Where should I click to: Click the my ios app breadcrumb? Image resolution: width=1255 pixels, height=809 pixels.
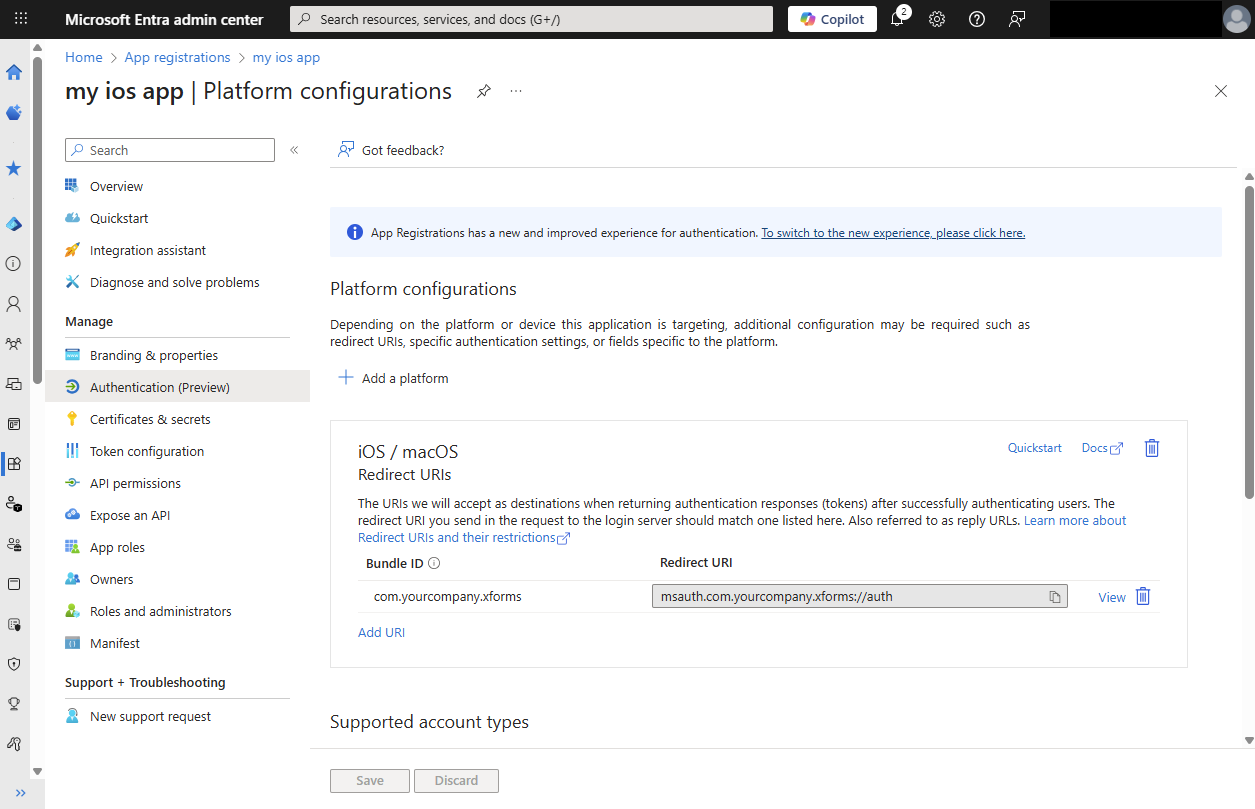(286, 57)
